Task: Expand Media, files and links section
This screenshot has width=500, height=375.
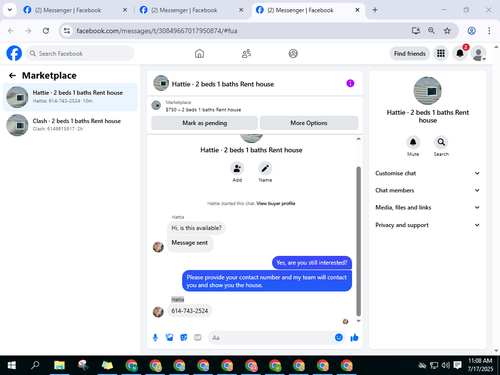Action: [x=427, y=207]
